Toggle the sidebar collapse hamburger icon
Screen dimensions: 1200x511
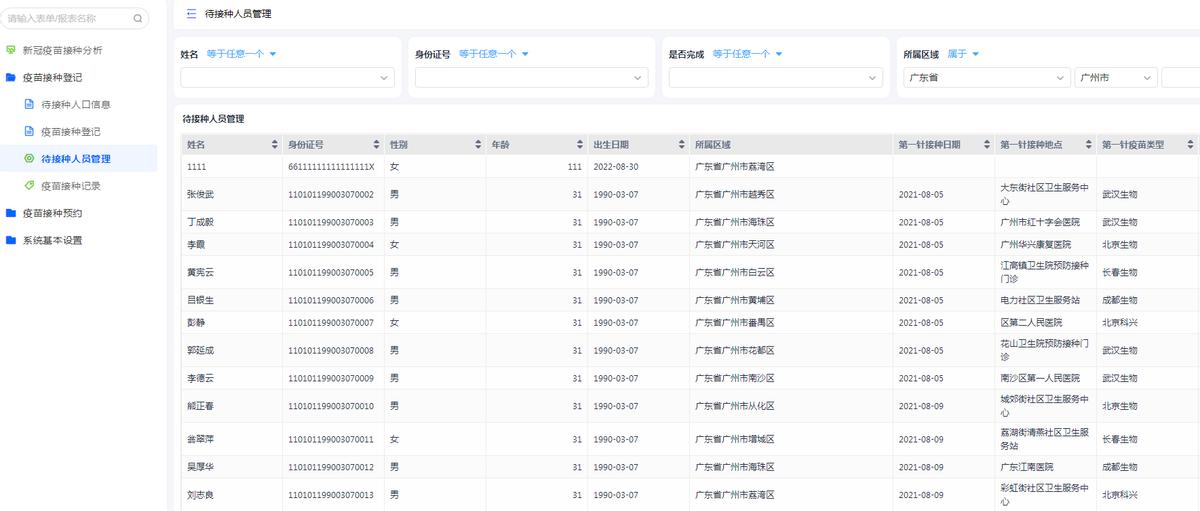pyautogui.click(x=191, y=14)
